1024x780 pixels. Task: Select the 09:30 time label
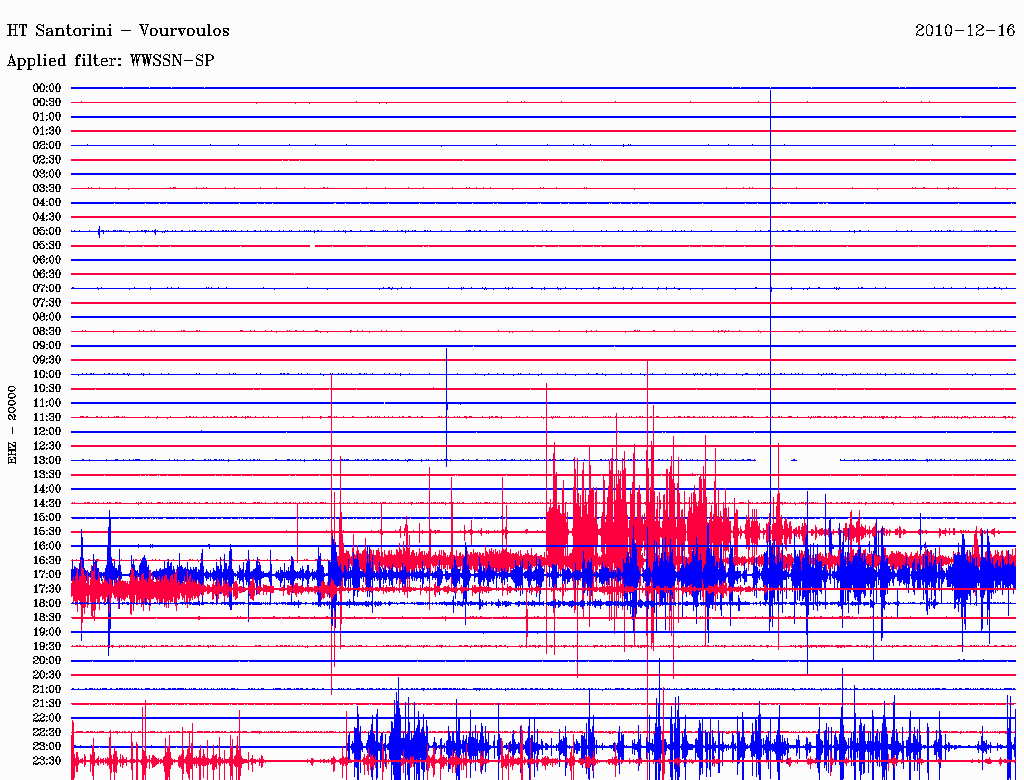(47, 360)
